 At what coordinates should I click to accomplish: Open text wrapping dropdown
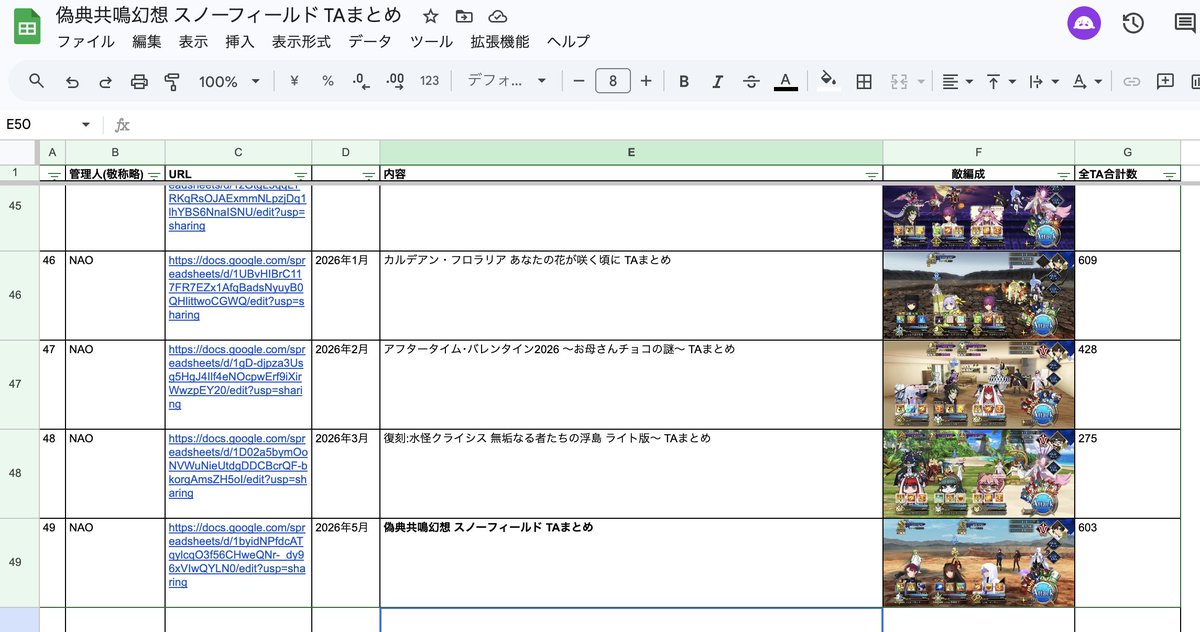pos(1043,81)
